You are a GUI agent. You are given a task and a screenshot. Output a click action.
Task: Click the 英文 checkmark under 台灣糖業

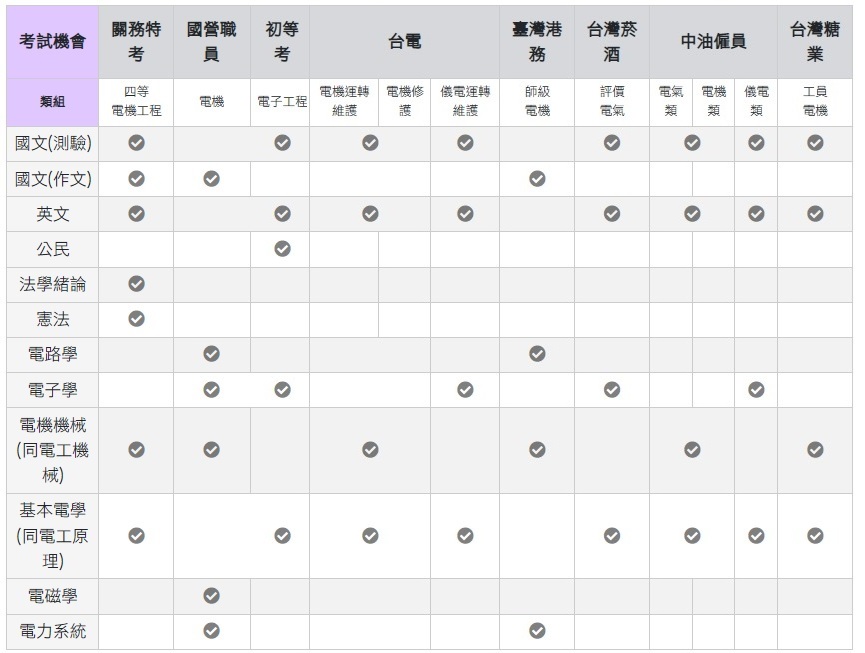(815, 213)
